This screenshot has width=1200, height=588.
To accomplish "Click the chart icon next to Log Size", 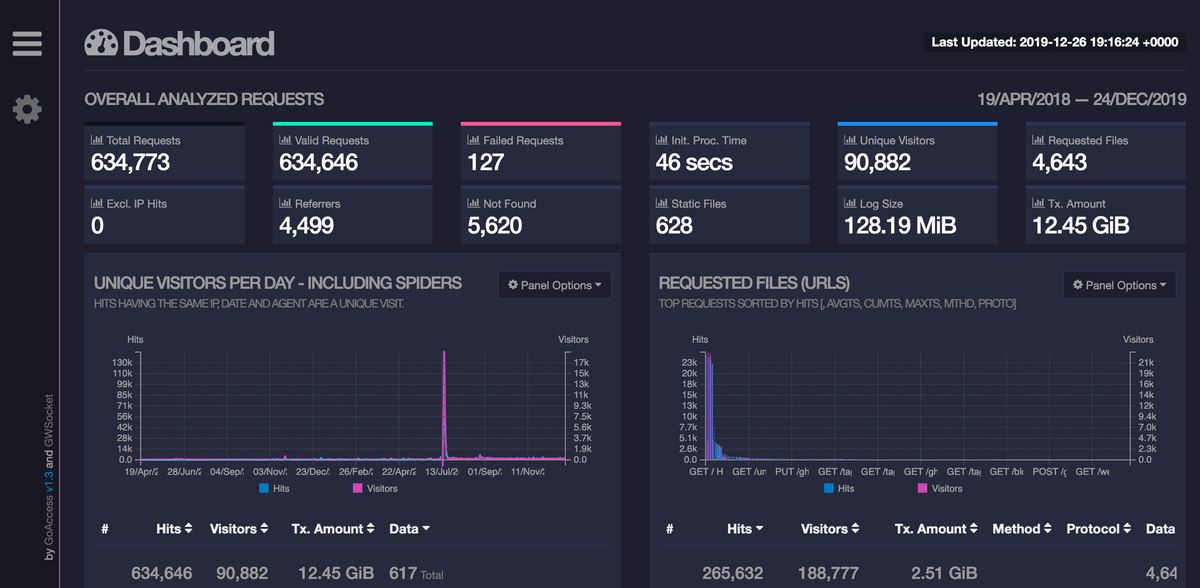I will 853,203.
